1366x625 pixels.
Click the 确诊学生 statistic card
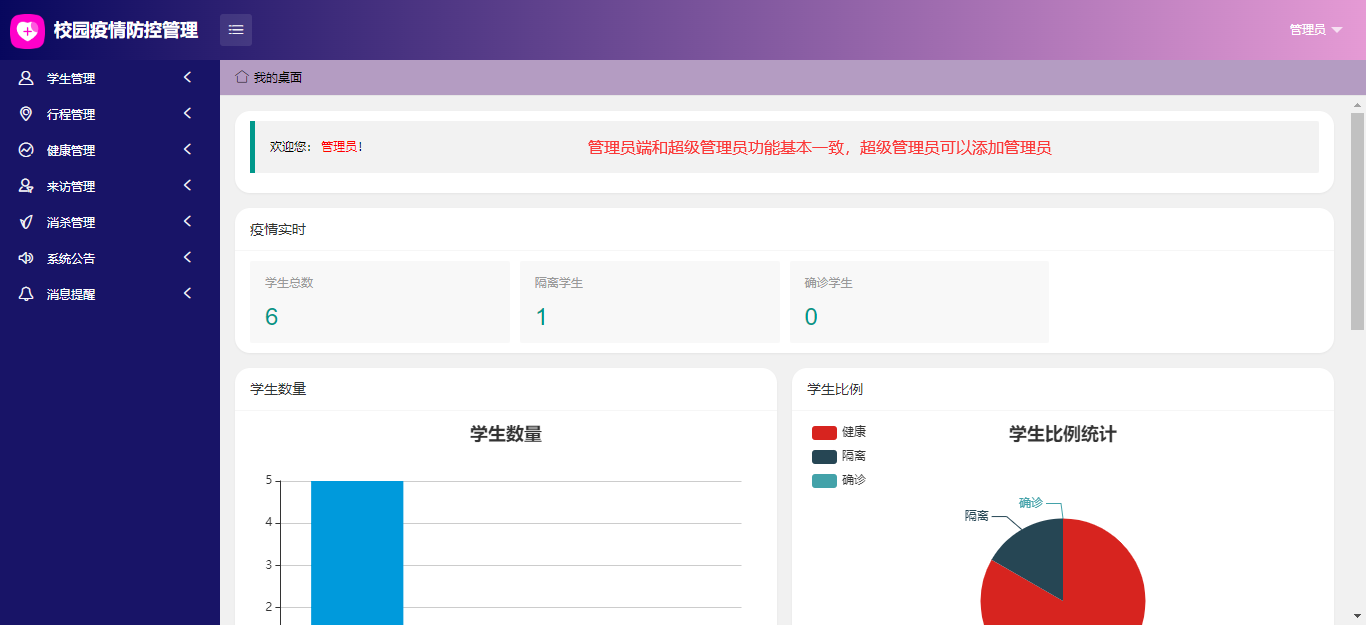click(x=920, y=302)
